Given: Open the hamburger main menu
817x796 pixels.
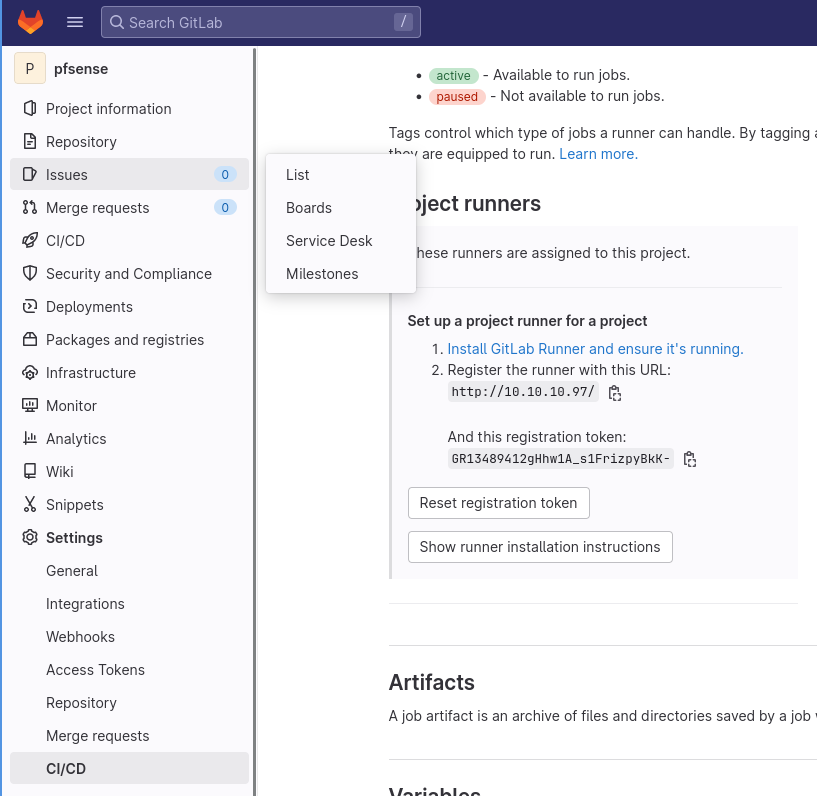Looking at the screenshot, I should (x=75, y=22).
